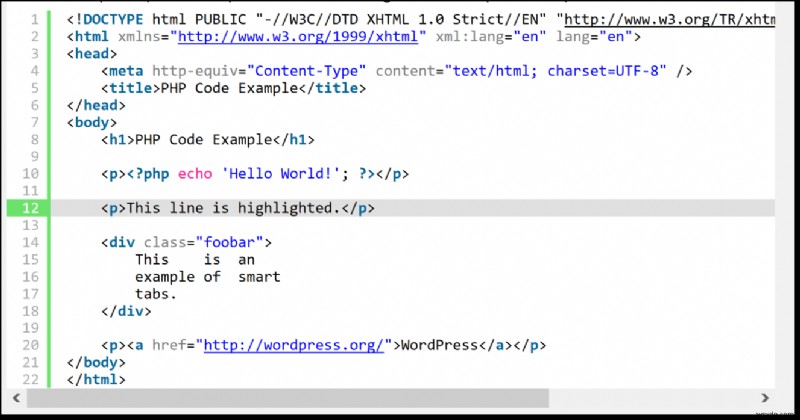Click the scrollbar left arrow
The height and width of the screenshot is (420, 800).
pyautogui.click(x=16, y=398)
